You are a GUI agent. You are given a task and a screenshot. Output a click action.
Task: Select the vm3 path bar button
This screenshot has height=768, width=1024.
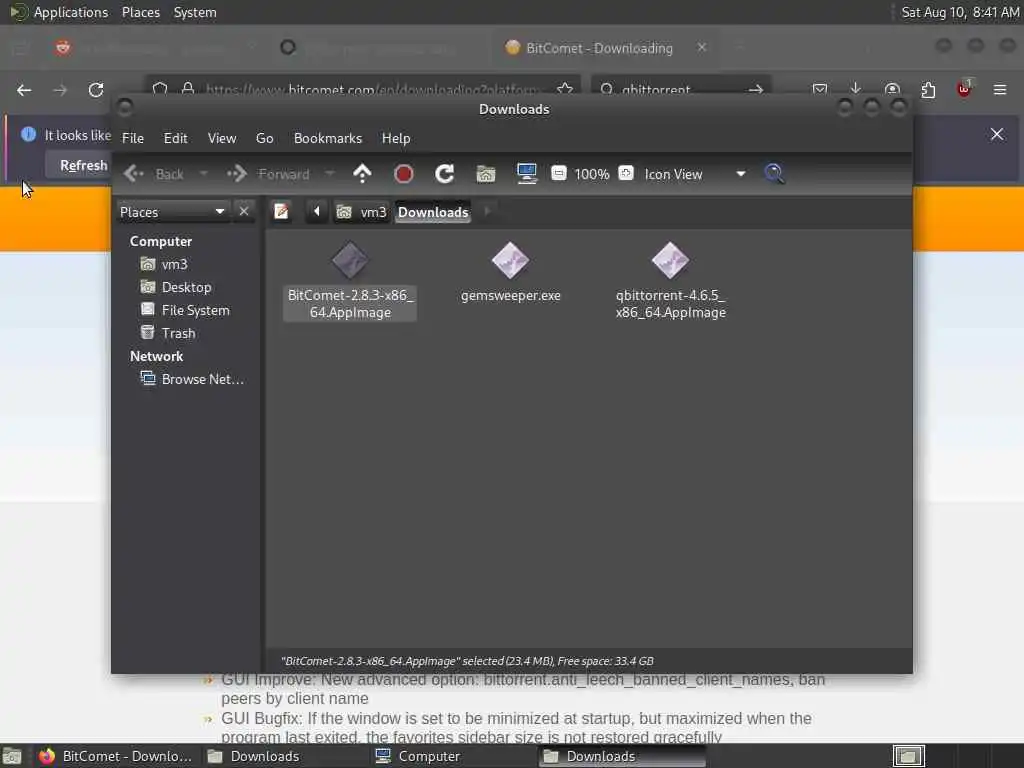(x=362, y=212)
